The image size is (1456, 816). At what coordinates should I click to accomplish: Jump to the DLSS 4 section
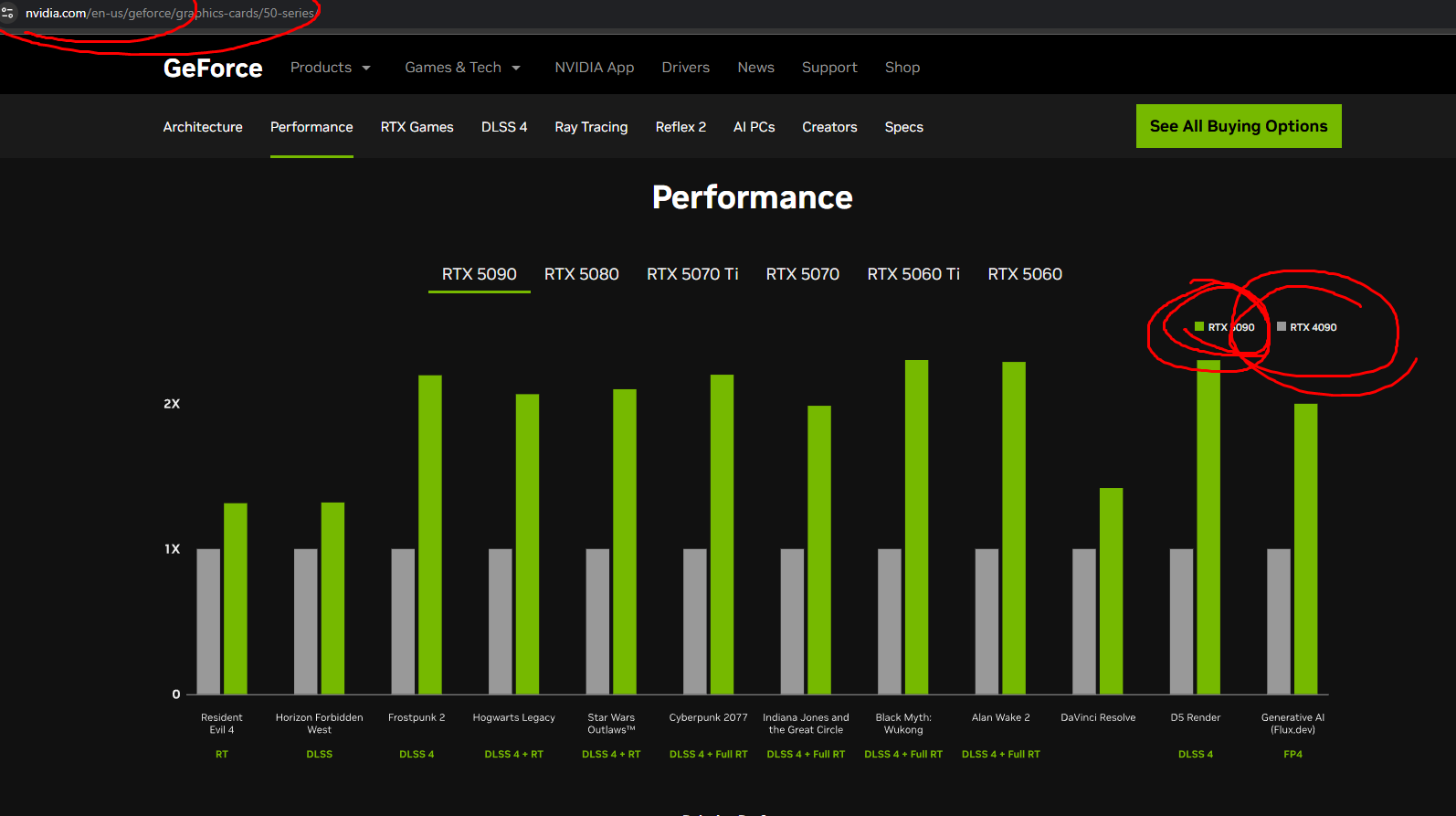pyautogui.click(x=504, y=127)
